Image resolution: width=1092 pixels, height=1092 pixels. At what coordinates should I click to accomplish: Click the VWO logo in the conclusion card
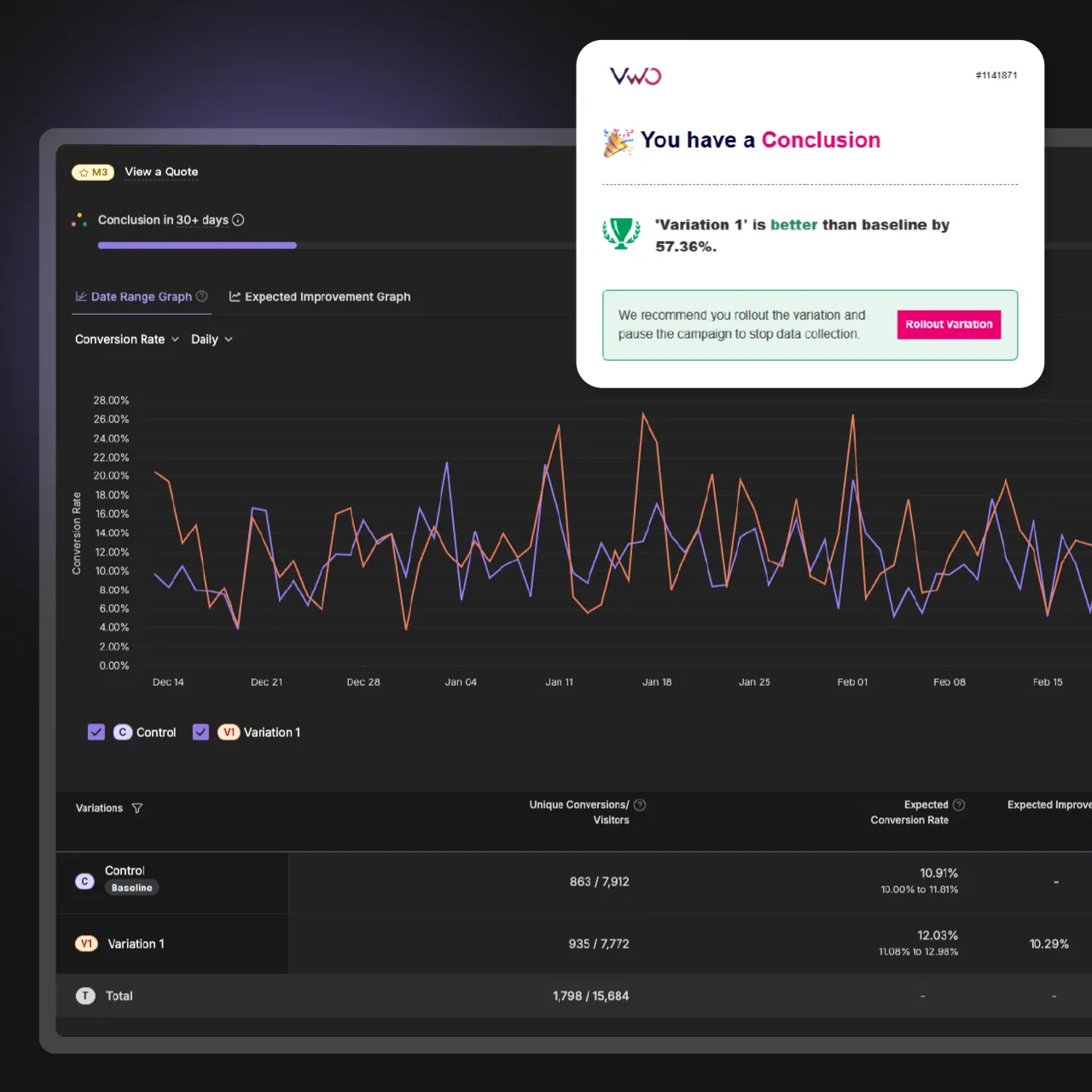pos(636,76)
